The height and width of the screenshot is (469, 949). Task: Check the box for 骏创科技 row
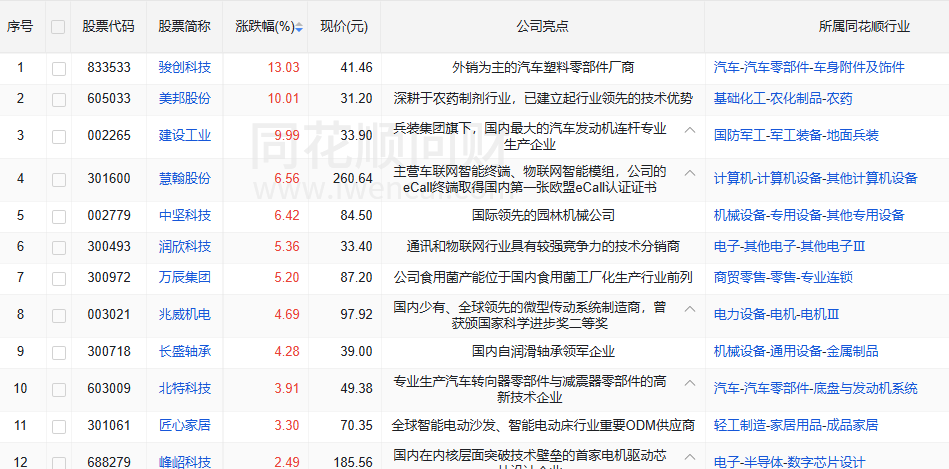(x=59, y=68)
